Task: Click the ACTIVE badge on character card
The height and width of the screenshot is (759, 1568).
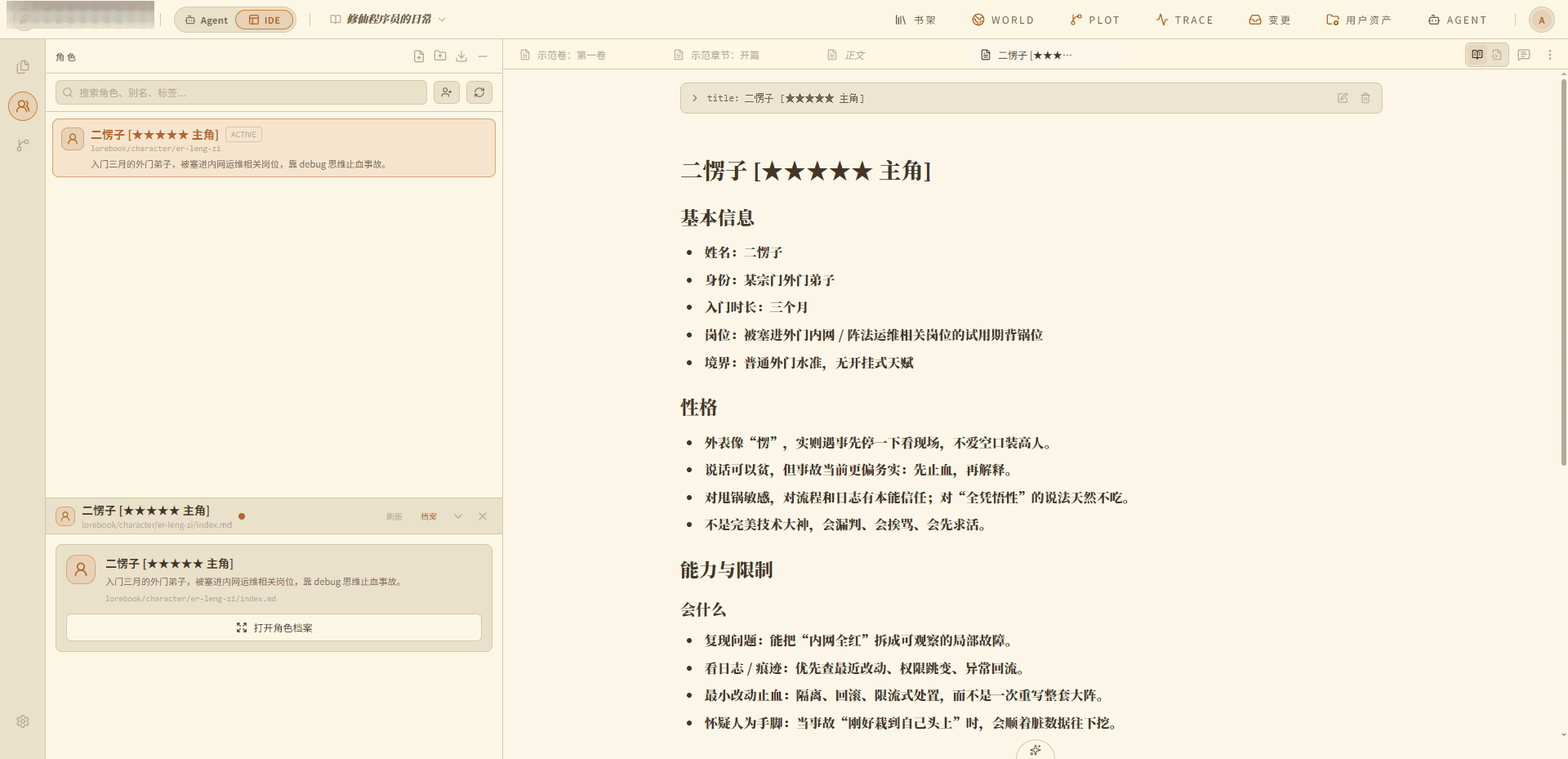Action: [243, 135]
